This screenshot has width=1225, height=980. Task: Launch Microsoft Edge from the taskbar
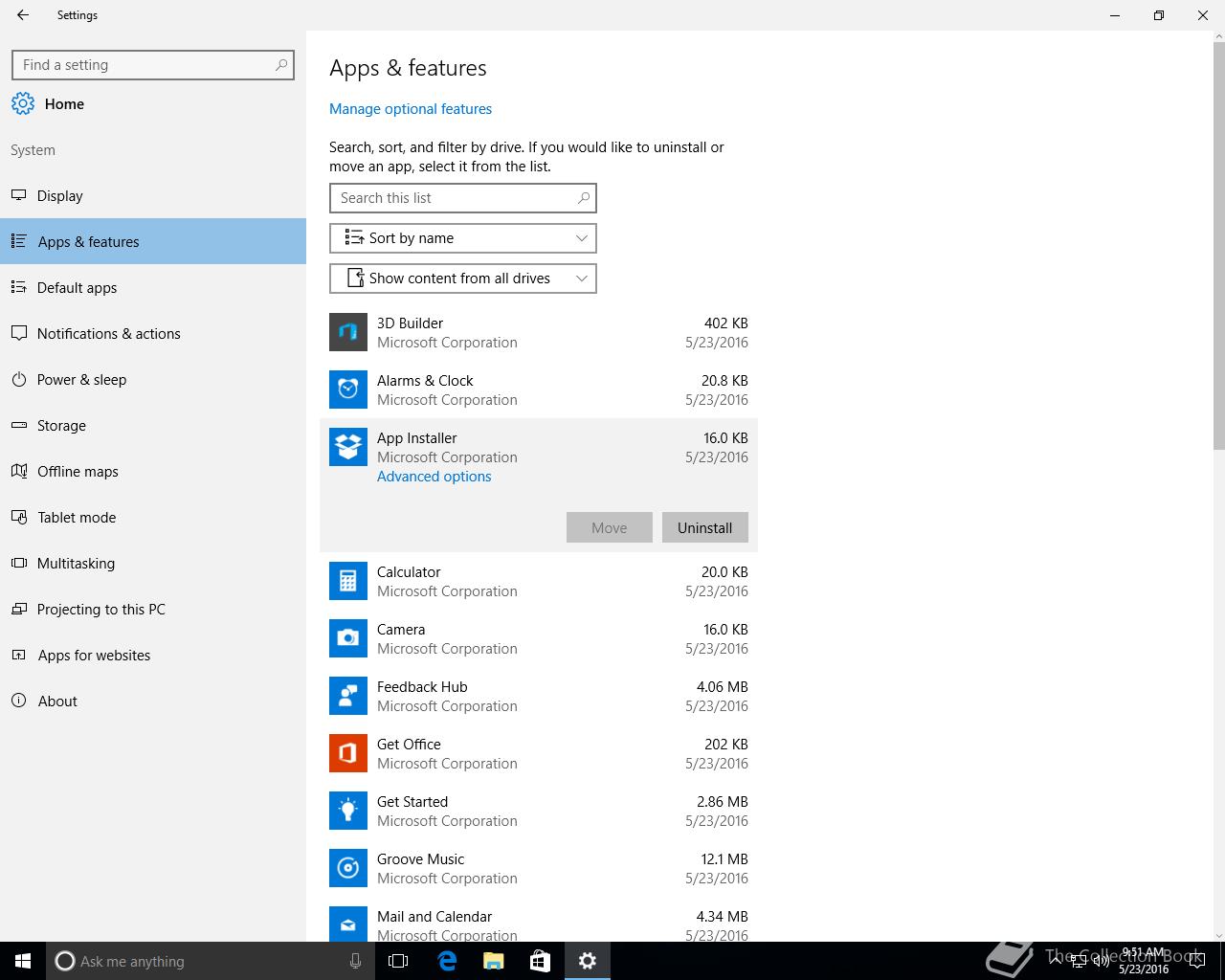(x=447, y=961)
